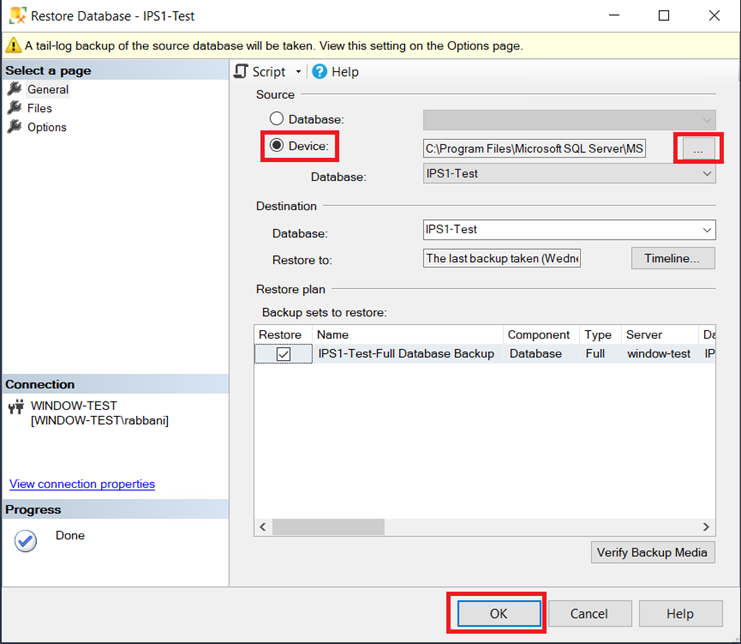Click Verify Backup Media button
This screenshot has width=741, height=644.
(x=652, y=552)
